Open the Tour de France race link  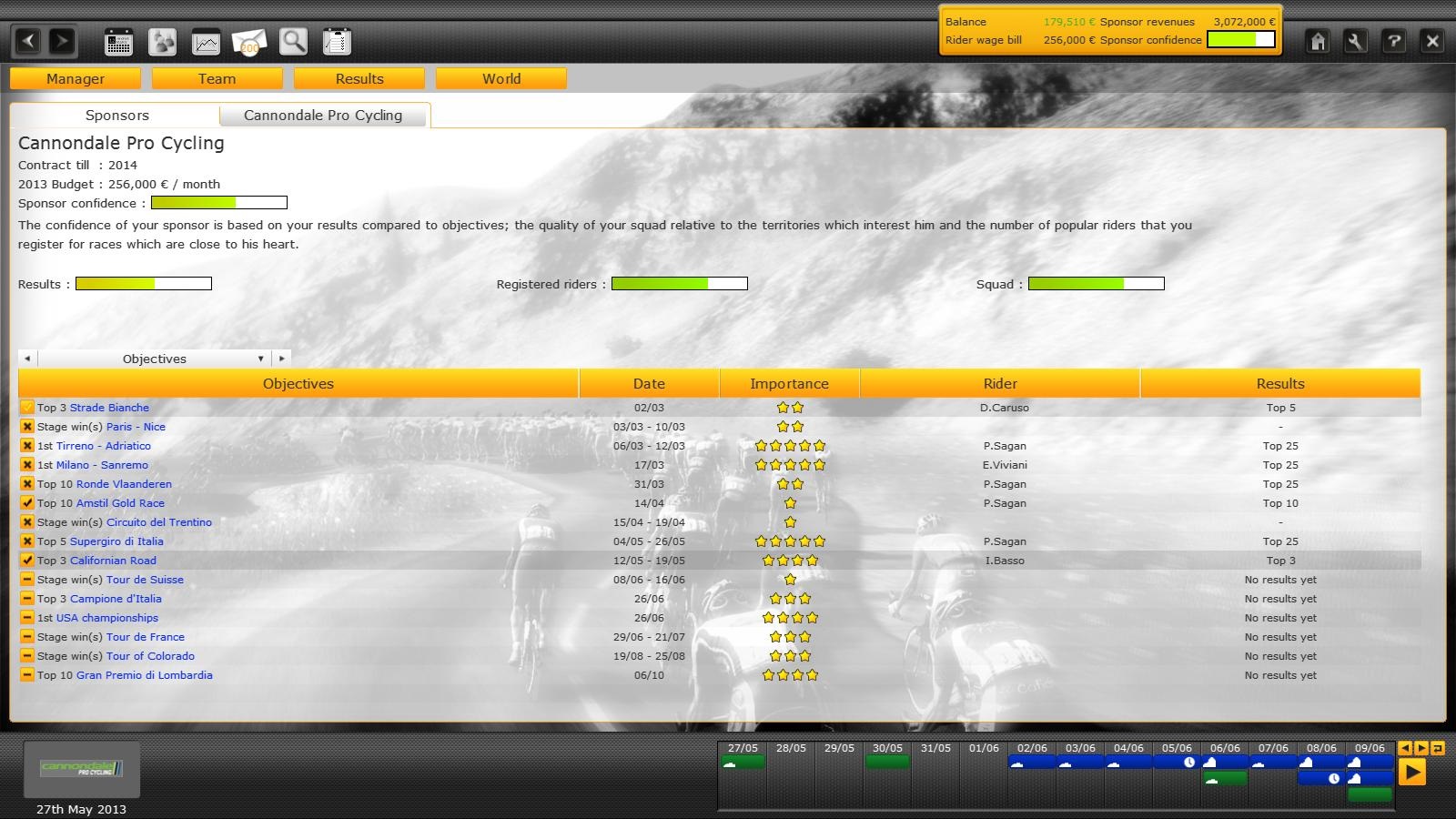point(146,637)
